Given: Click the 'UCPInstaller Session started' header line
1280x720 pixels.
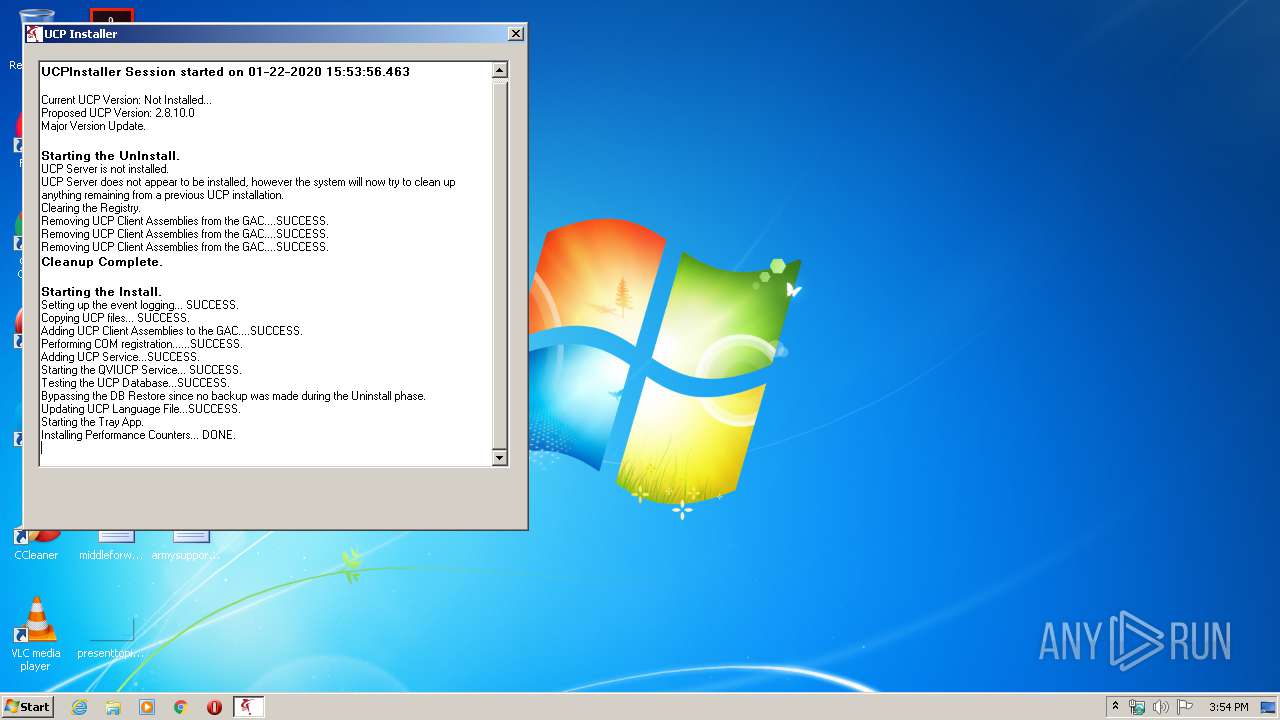Looking at the screenshot, I should [225, 72].
